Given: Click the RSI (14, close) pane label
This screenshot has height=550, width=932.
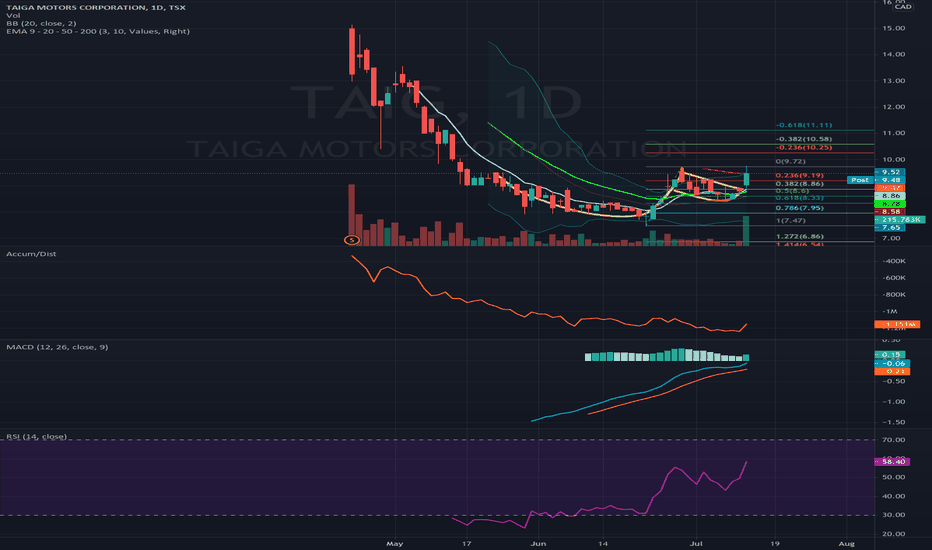Looking at the screenshot, I should pos(36,436).
